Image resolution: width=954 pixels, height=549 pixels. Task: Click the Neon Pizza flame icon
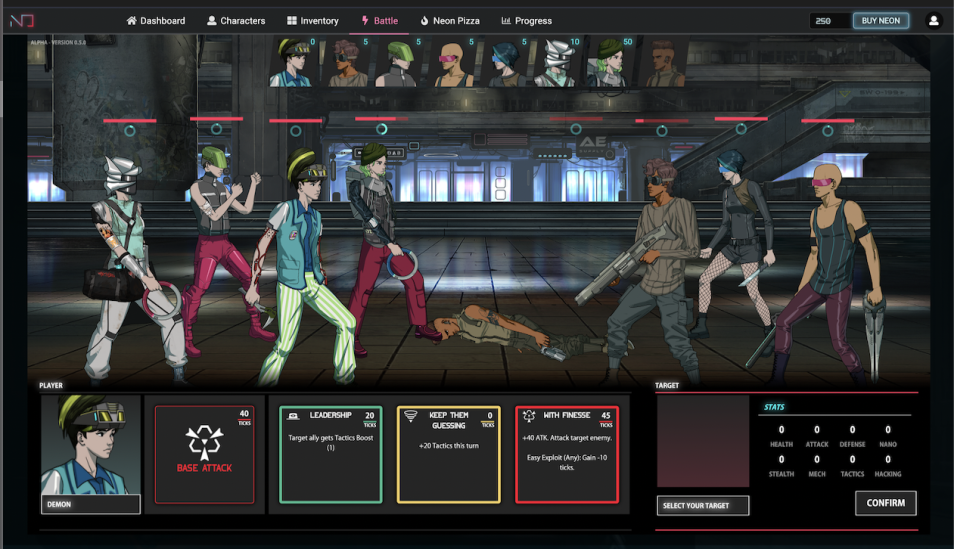[x=424, y=21]
